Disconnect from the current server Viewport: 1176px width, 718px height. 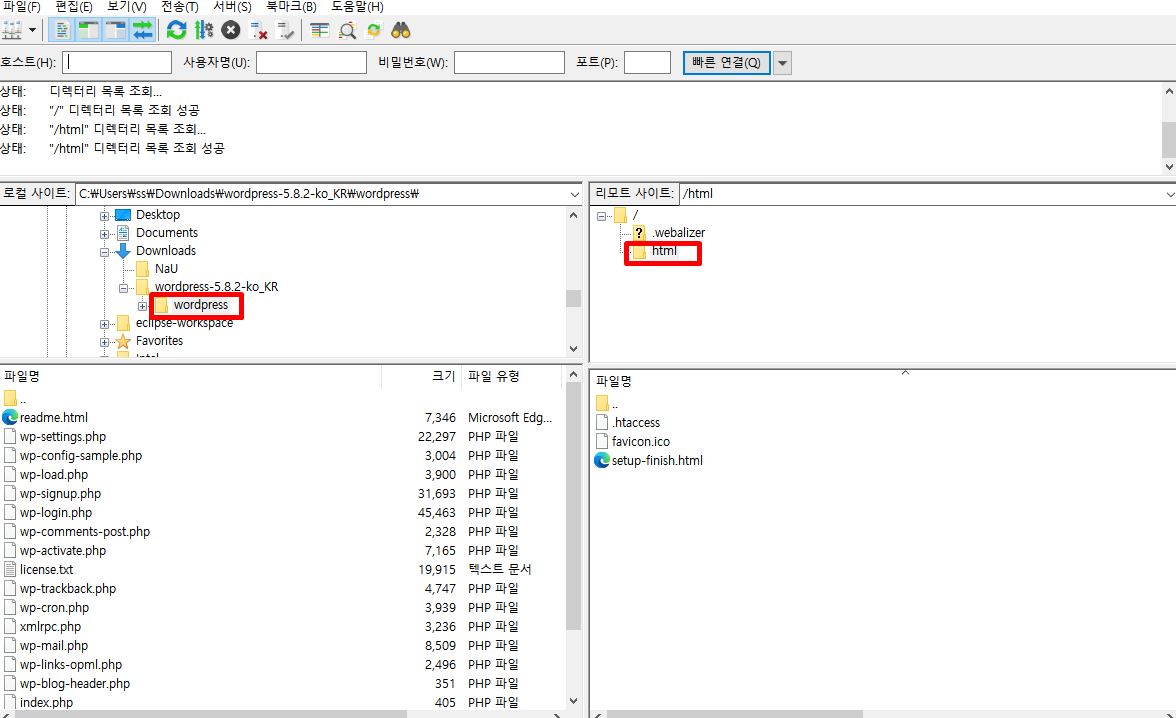(259, 31)
